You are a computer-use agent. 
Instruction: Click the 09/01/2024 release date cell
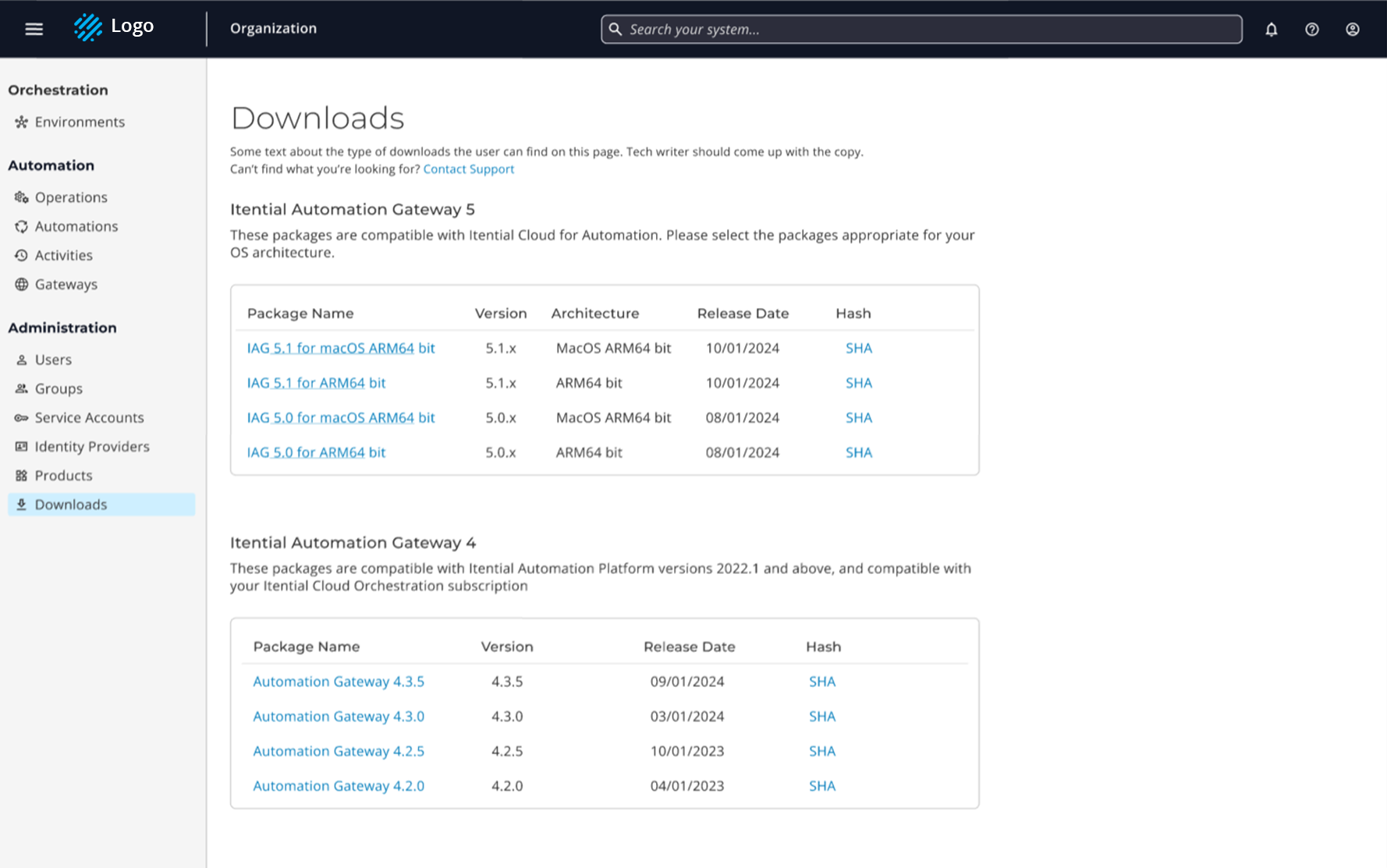pyautogui.click(x=687, y=682)
